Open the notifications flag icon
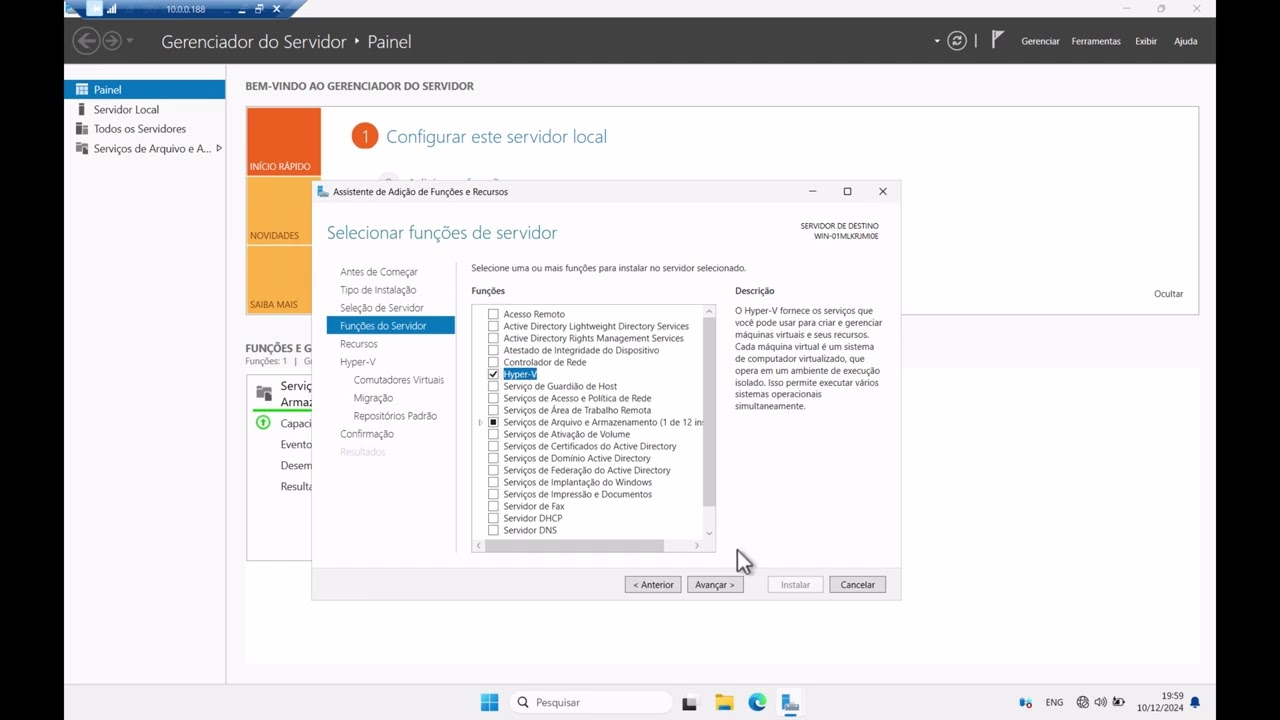The image size is (1280, 720). 997,40
